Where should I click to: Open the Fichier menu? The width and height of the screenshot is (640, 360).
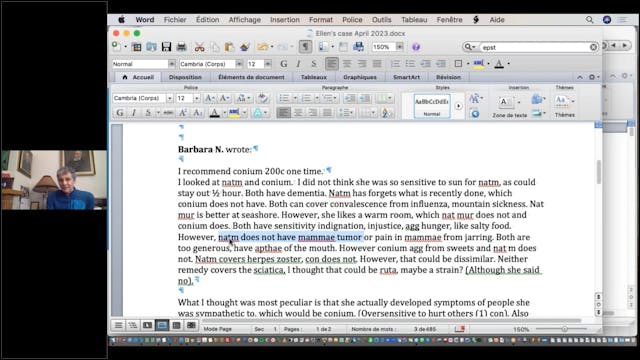175,20
